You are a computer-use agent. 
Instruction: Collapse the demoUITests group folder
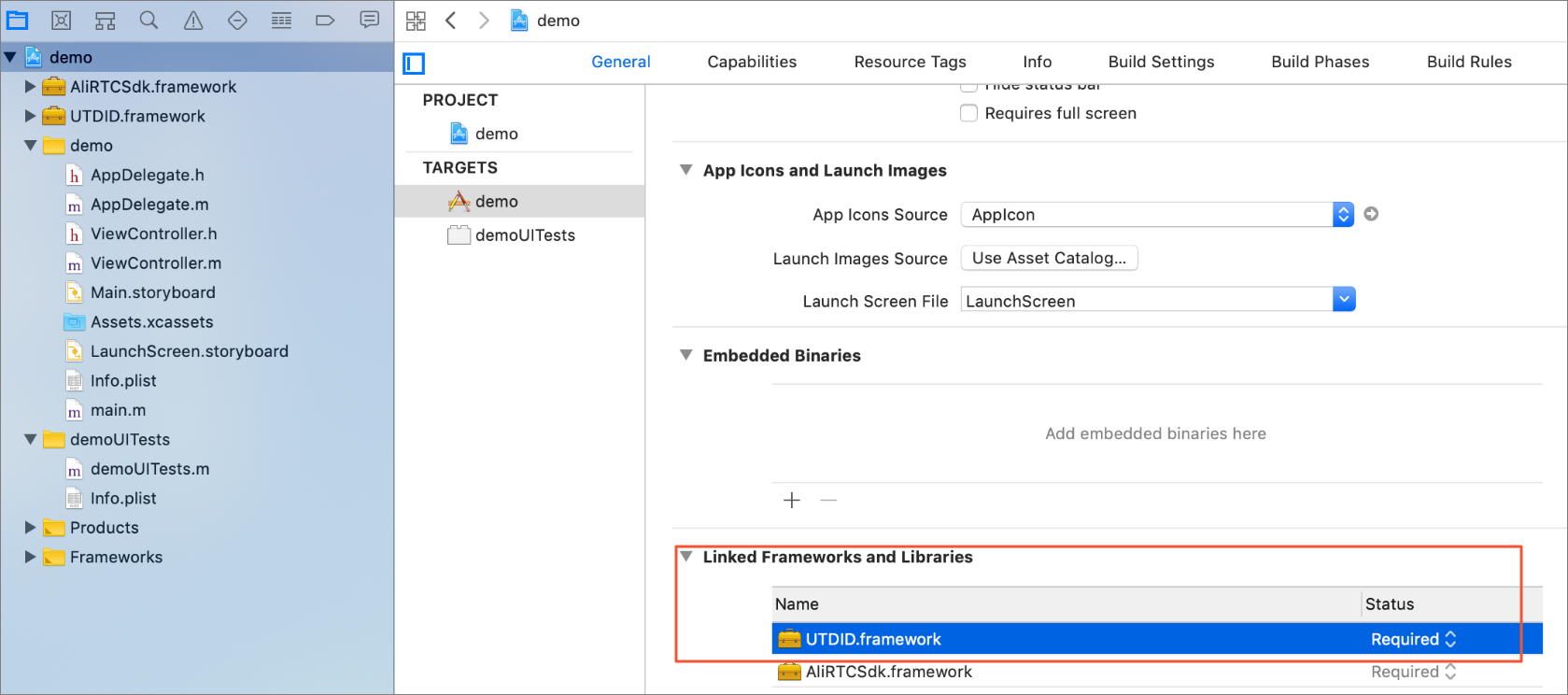31,439
